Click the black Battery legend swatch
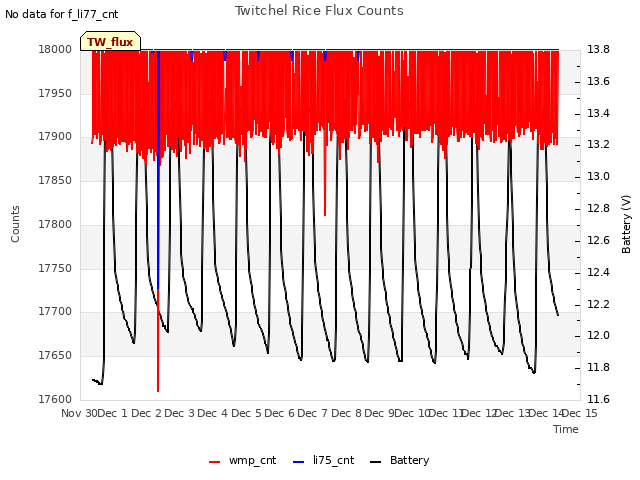 click(375, 462)
